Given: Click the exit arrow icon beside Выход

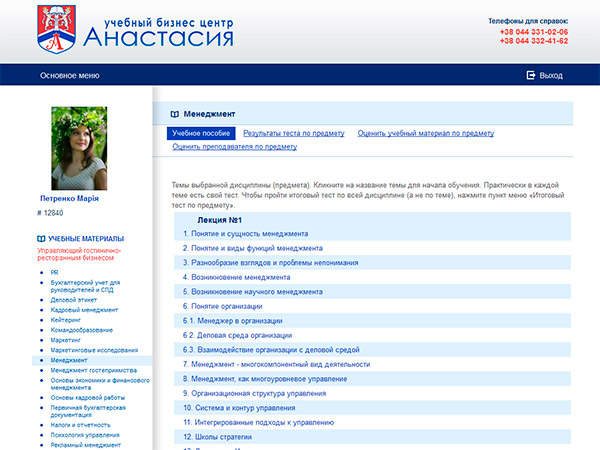Looking at the screenshot, I should [531, 75].
